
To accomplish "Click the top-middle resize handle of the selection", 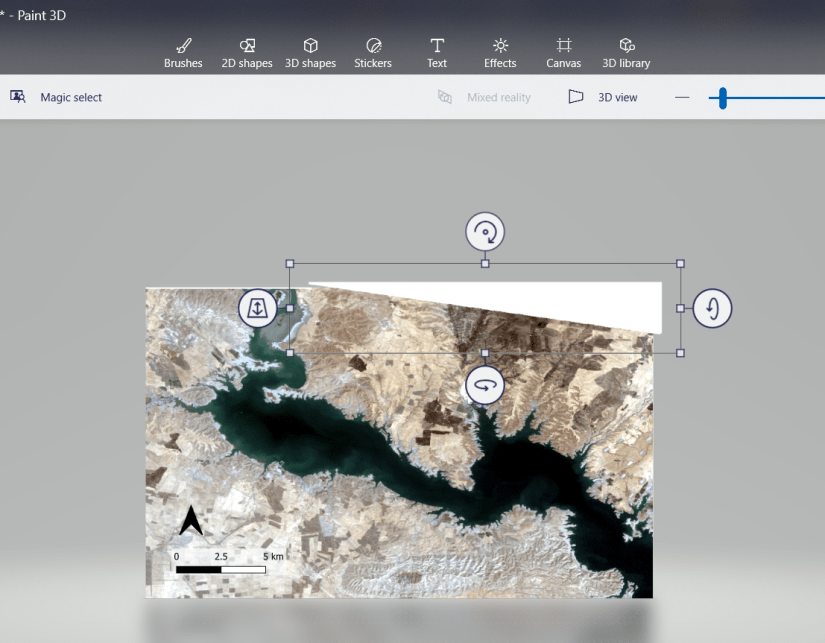I will 485,262.
